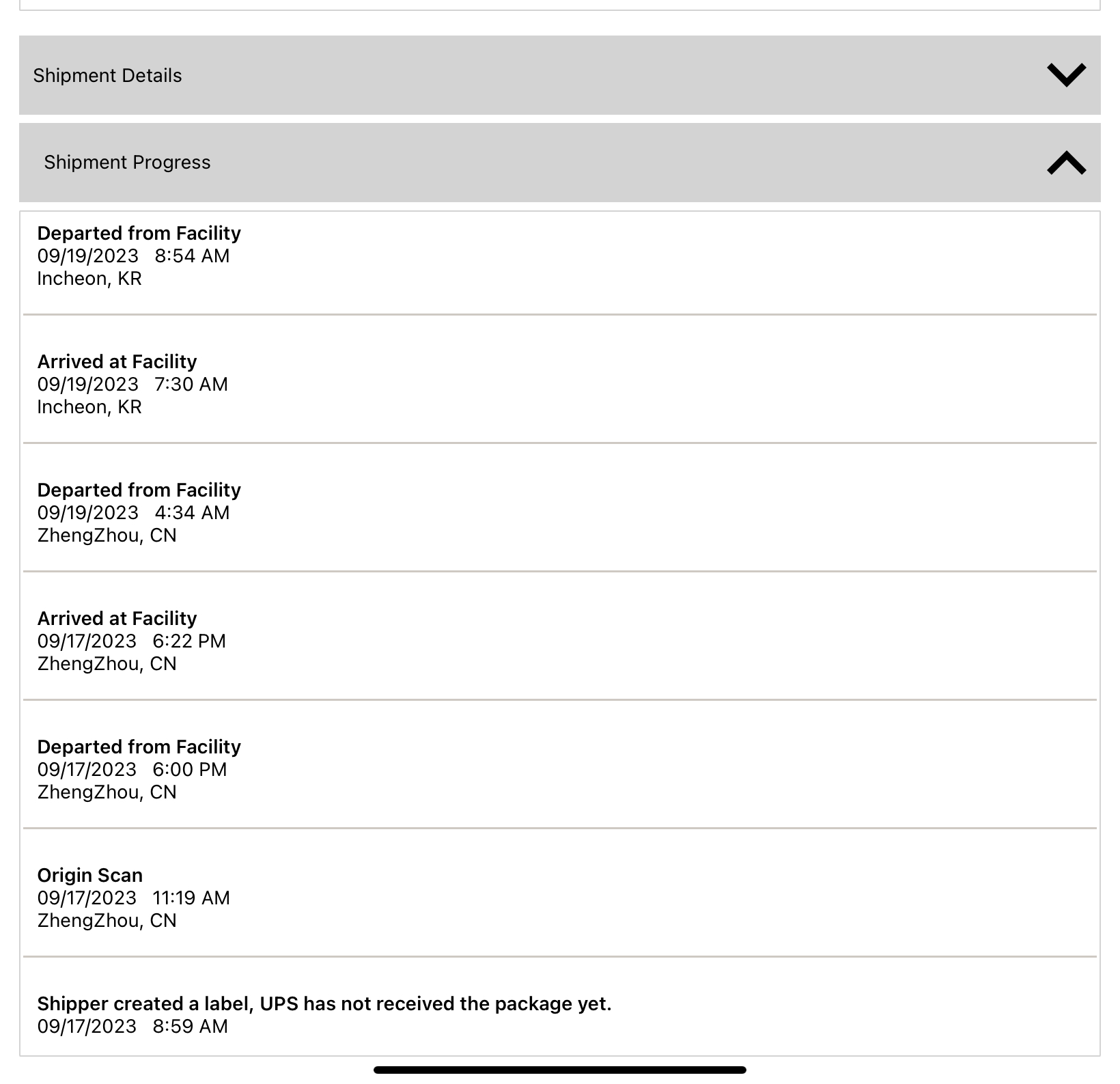The height and width of the screenshot is (1084, 1120).
Task: Click the 09/17/2023 8:59 AM timestamp
Action: (x=132, y=1027)
